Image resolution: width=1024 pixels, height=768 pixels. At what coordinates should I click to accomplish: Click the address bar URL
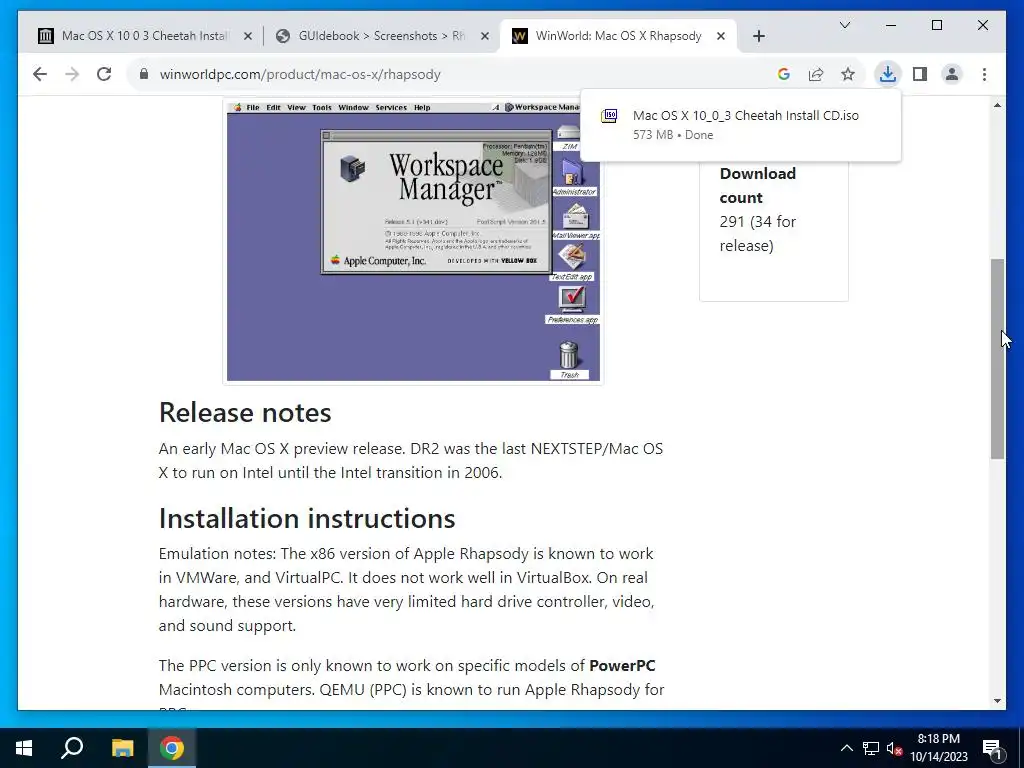pyautogui.click(x=300, y=74)
